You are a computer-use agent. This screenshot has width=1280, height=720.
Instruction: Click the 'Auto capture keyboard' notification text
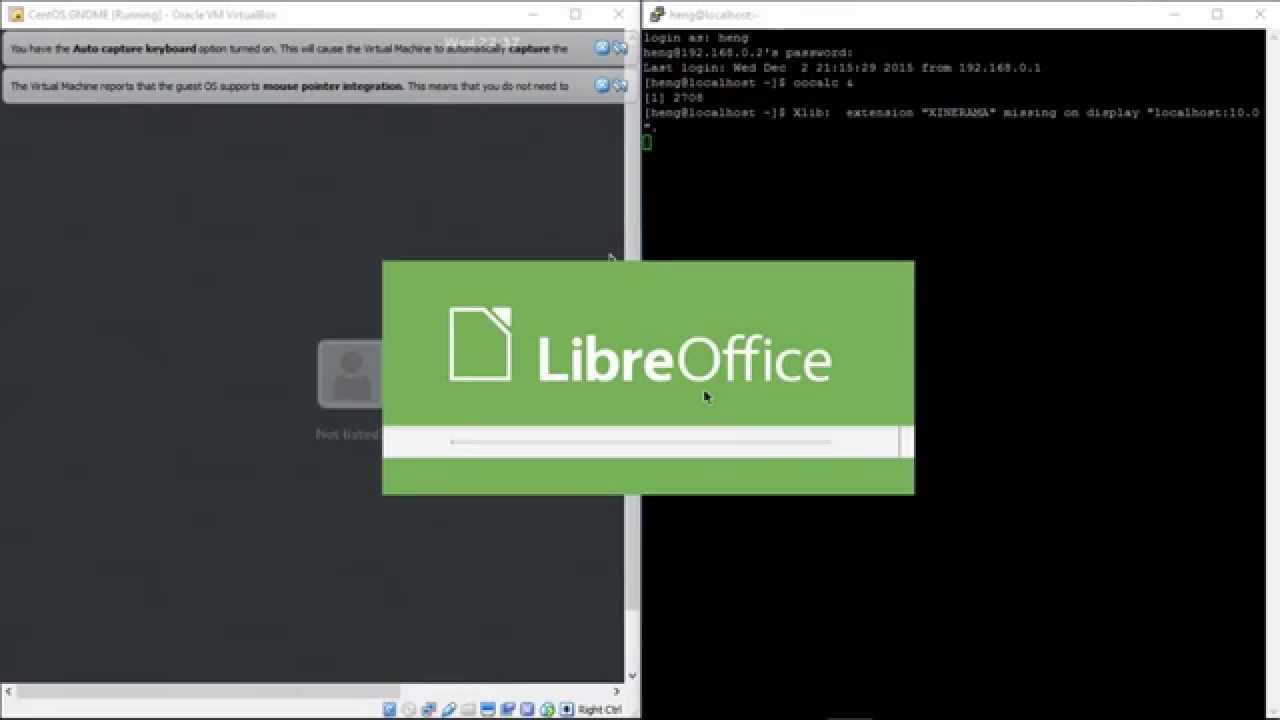[289, 48]
